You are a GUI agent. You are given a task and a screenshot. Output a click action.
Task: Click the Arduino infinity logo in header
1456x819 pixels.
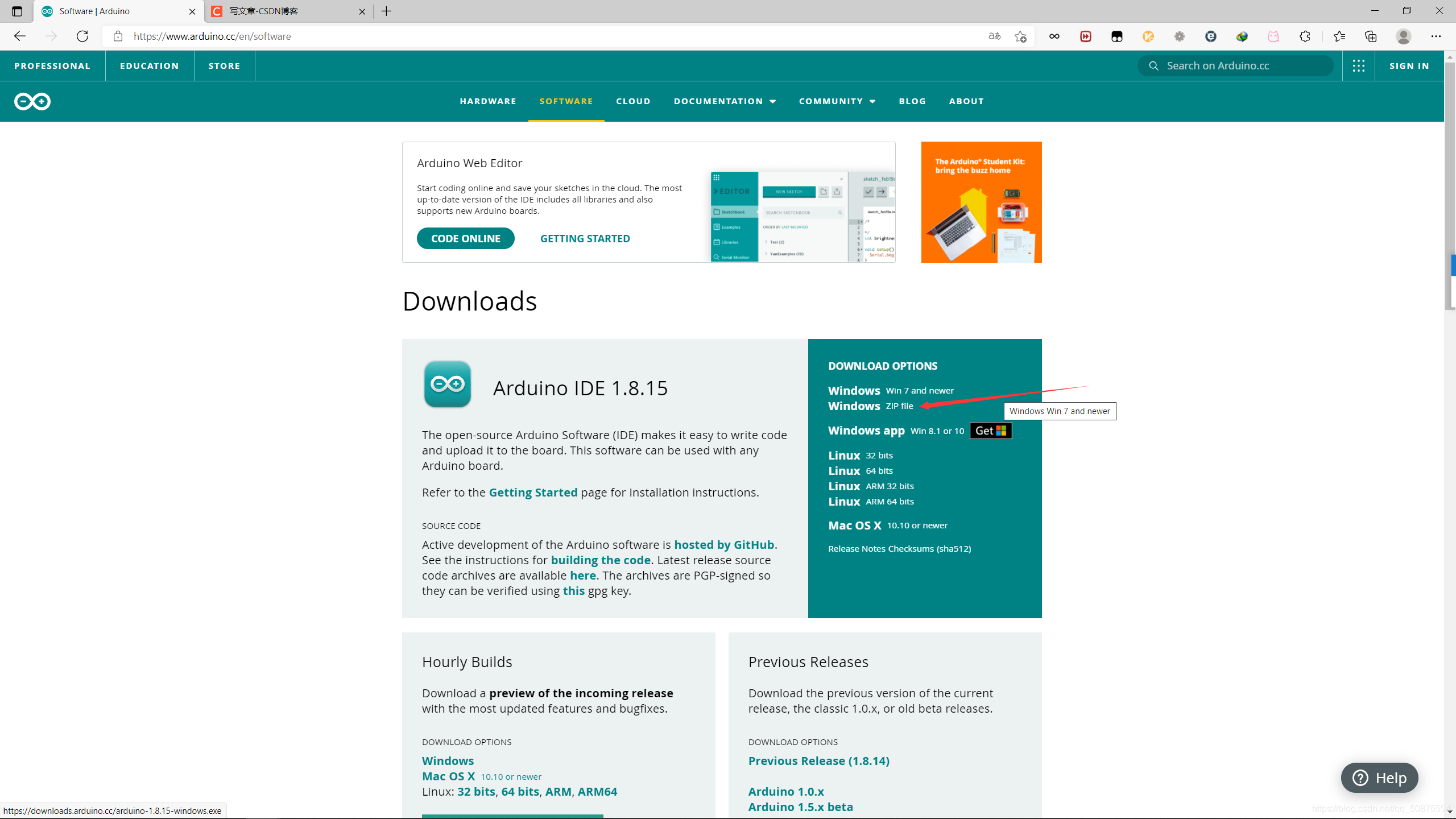[32, 101]
